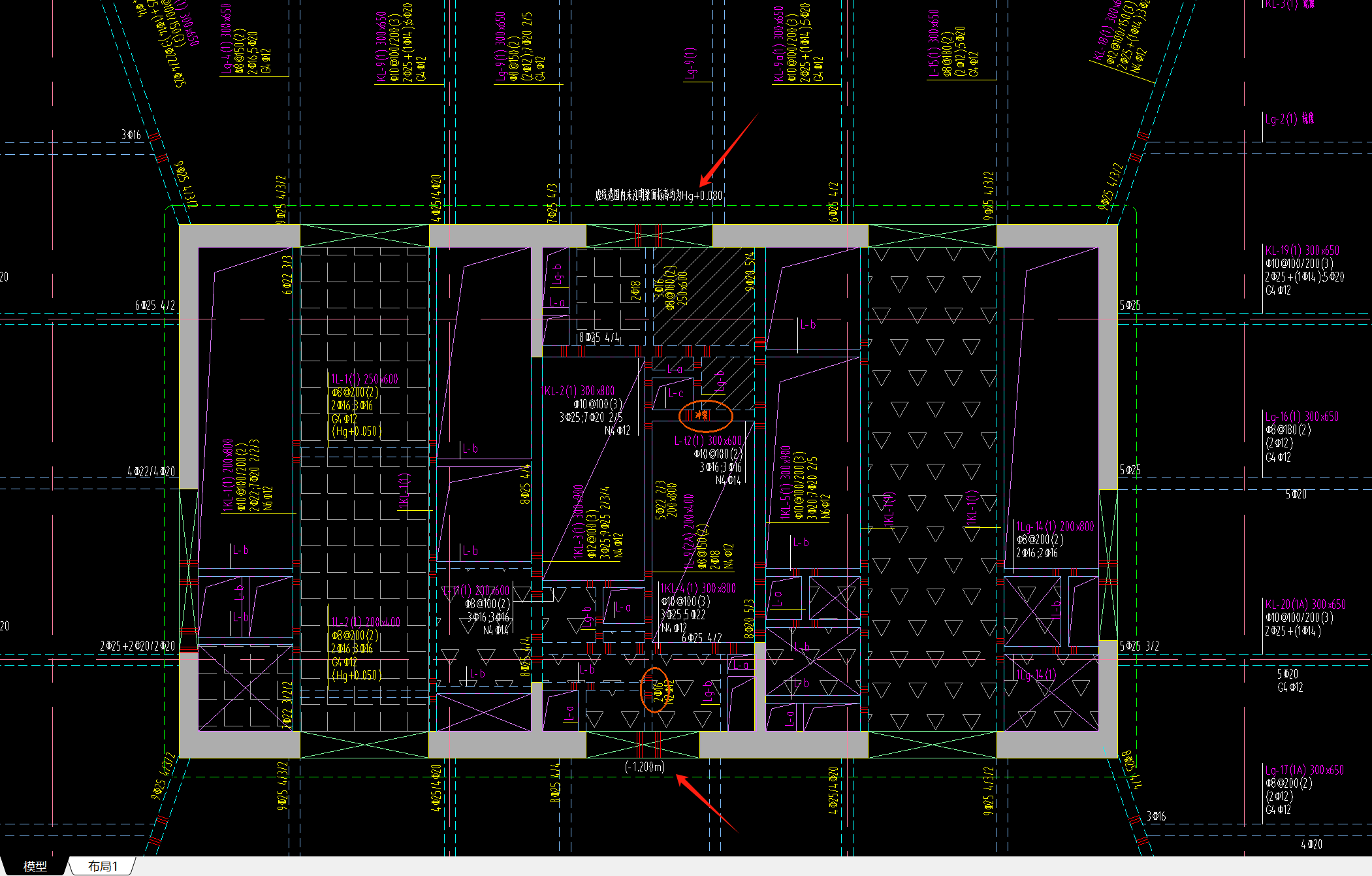Select N4Φ14 text under L-t2(1)
The width and height of the screenshot is (1372, 876).
coord(728,480)
